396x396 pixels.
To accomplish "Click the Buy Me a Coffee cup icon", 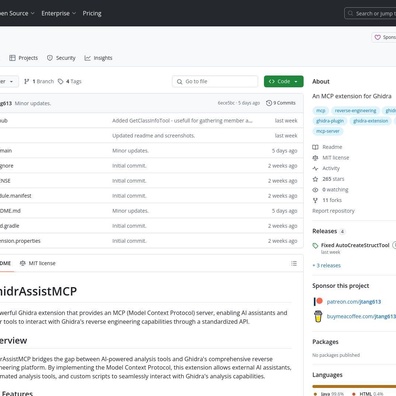I will click(x=318, y=316).
